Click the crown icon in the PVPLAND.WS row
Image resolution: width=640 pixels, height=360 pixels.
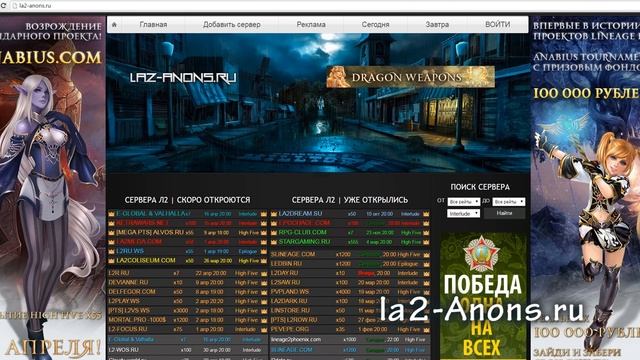click(426, 292)
